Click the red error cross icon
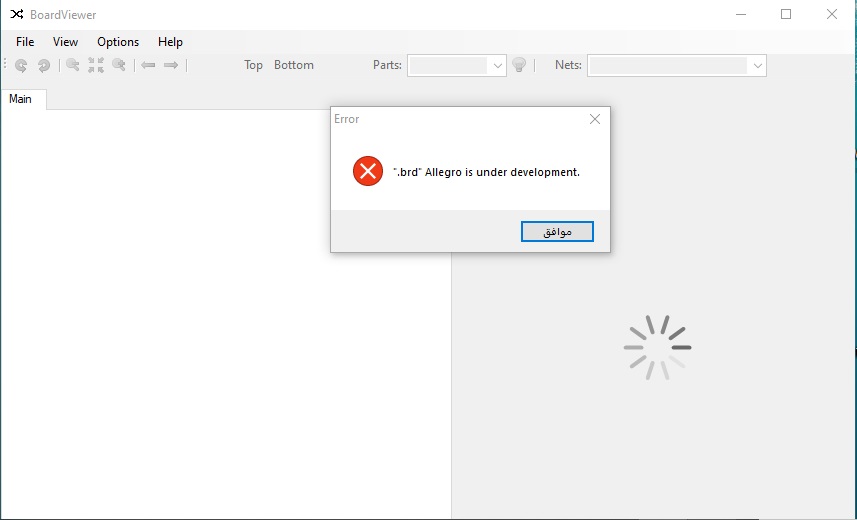The image size is (857, 520). [x=368, y=171]
